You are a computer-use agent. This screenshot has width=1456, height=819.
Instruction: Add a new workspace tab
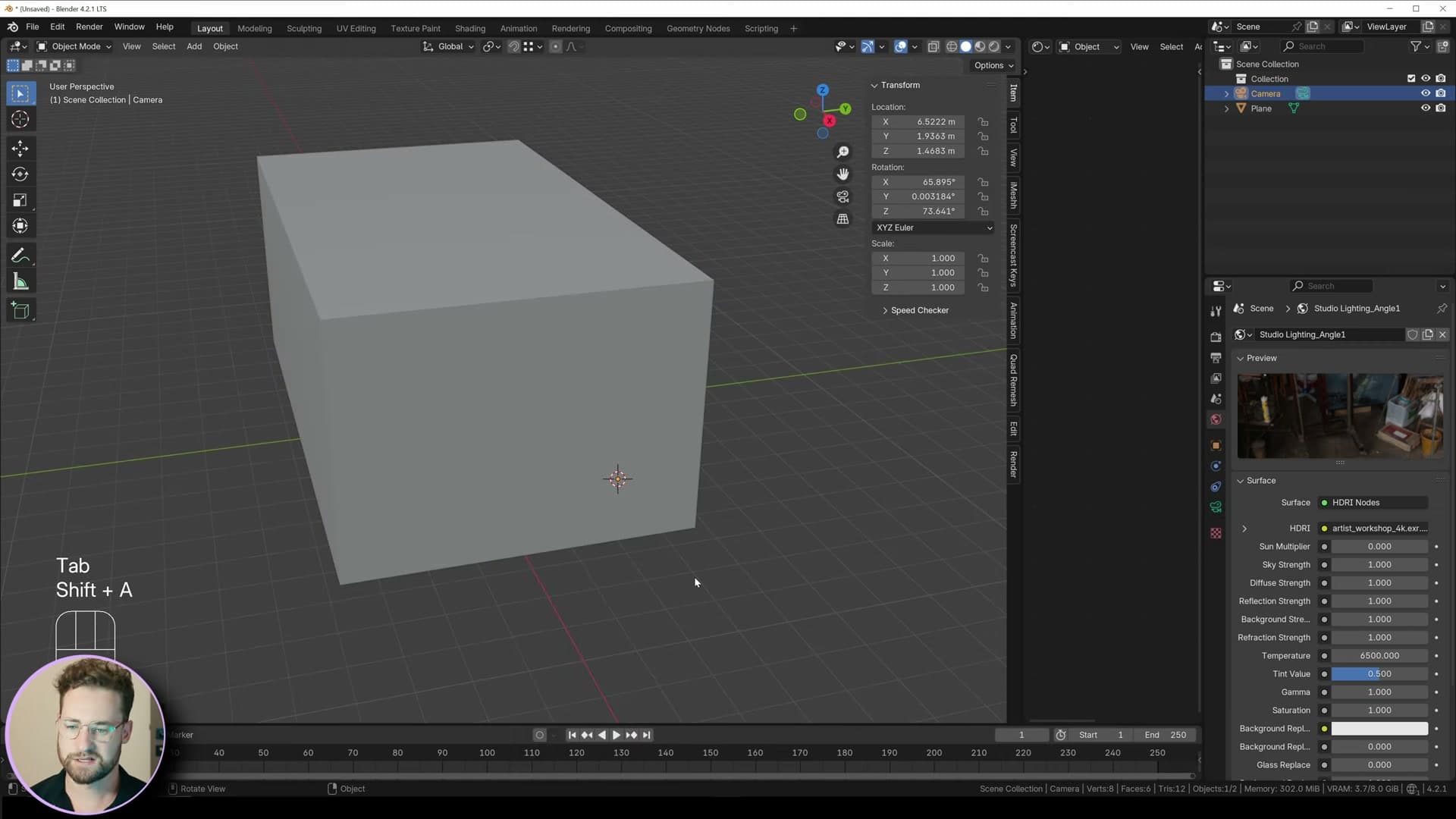pyautogui.click(x=794, y=29)
